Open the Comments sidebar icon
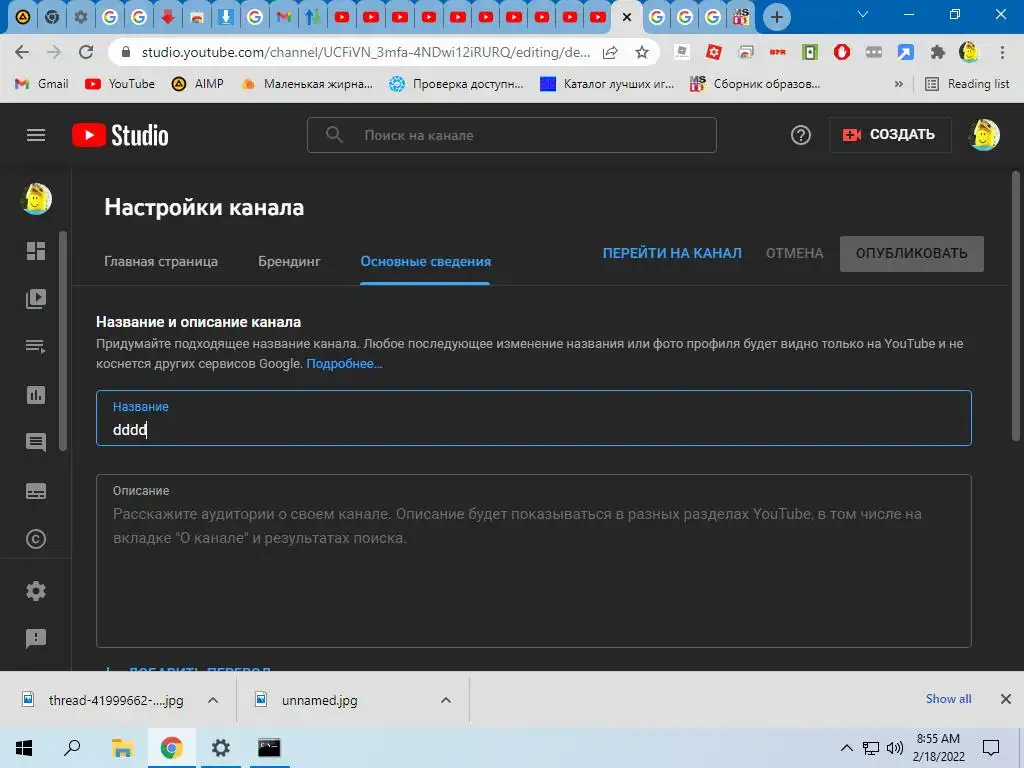This screenshot has height=768, width=1024. tap(36, 443)
